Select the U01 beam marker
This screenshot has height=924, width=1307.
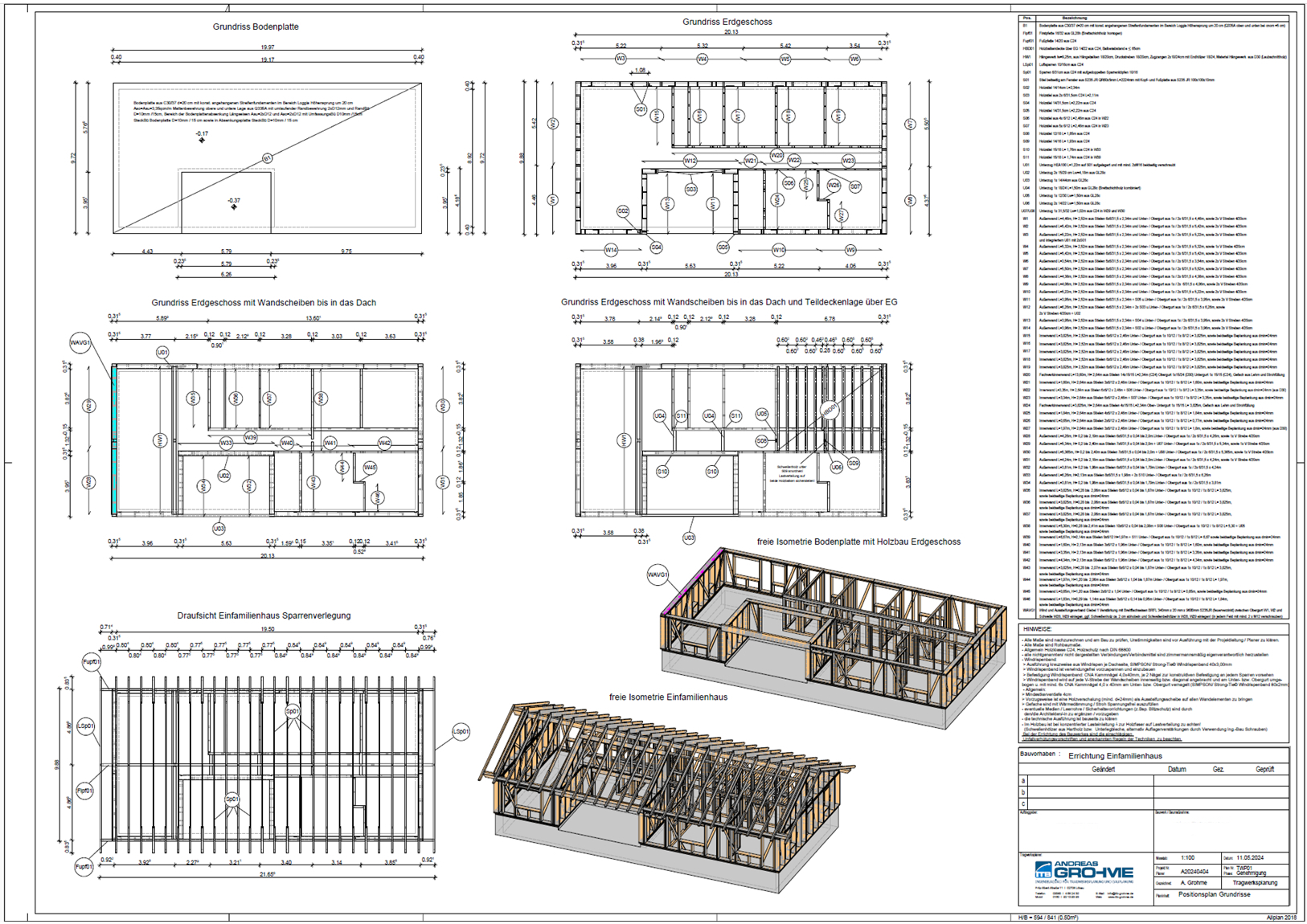pyautogui.click(x=162, y=352)
